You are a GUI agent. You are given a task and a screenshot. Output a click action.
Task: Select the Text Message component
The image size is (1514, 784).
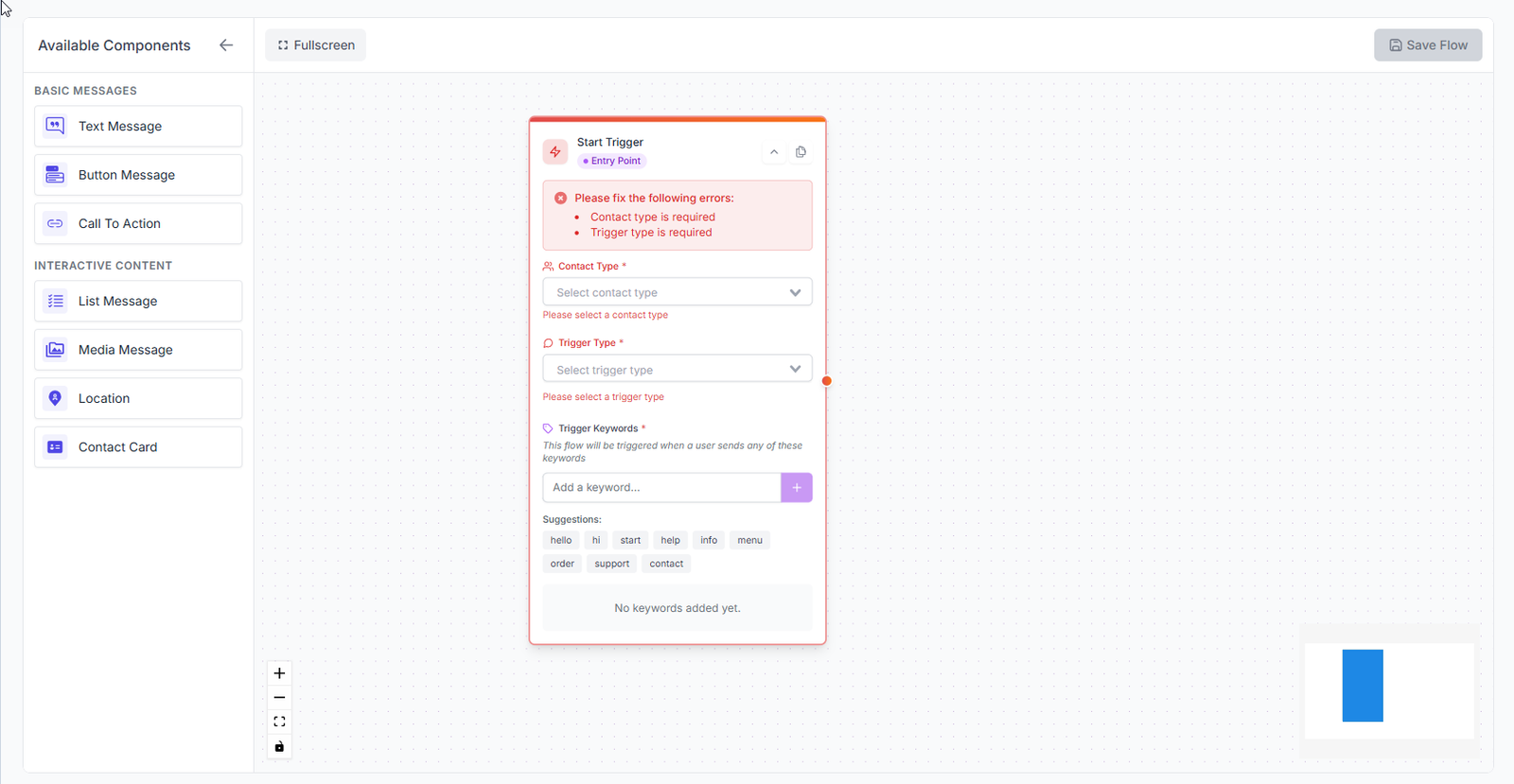point(138,126)
